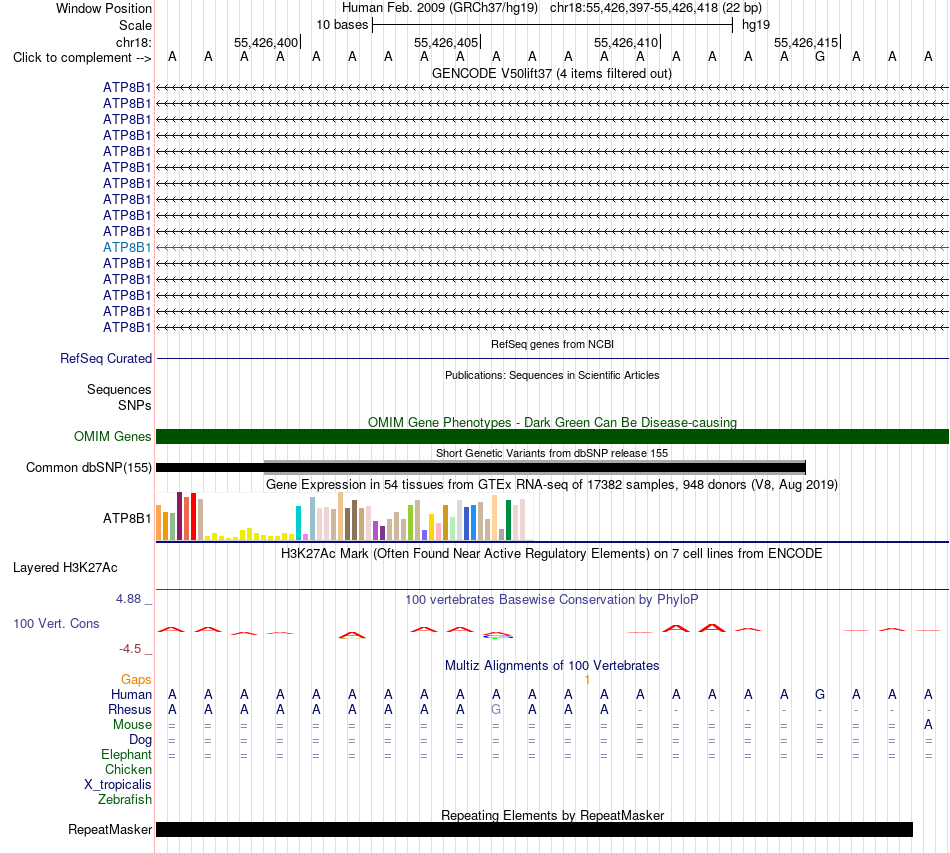Click the Human species row label
The image size is (950, 853).
point(131,694)
